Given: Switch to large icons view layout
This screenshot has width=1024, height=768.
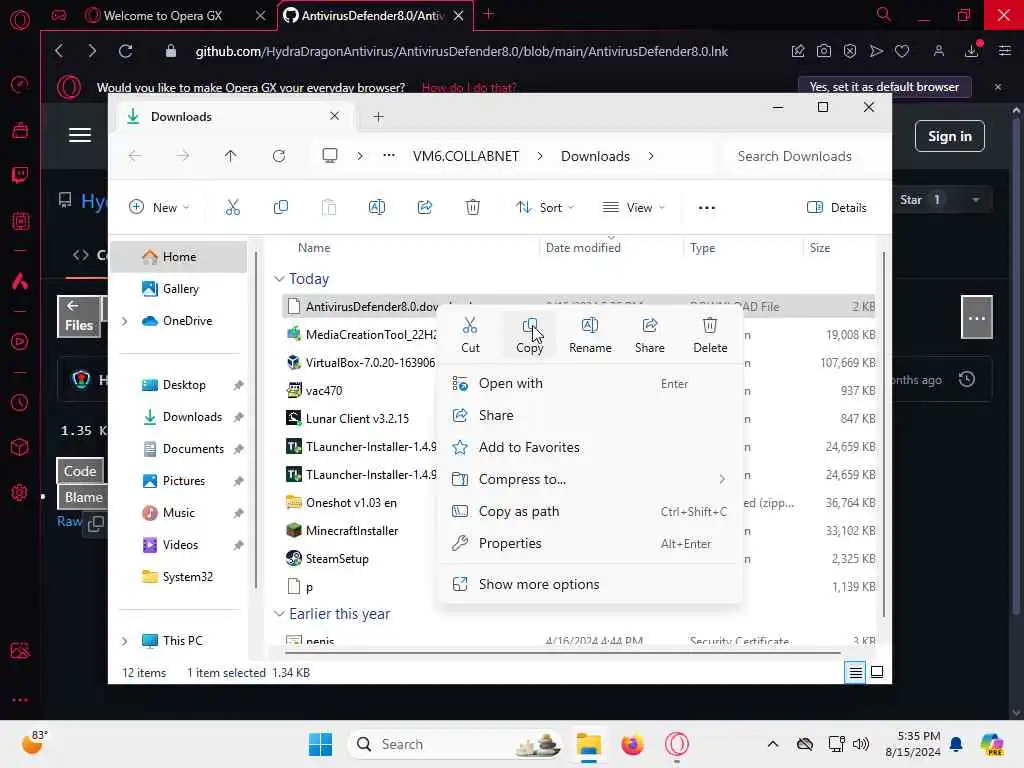Looking at the screenshot, I should [x=877, y=672].
